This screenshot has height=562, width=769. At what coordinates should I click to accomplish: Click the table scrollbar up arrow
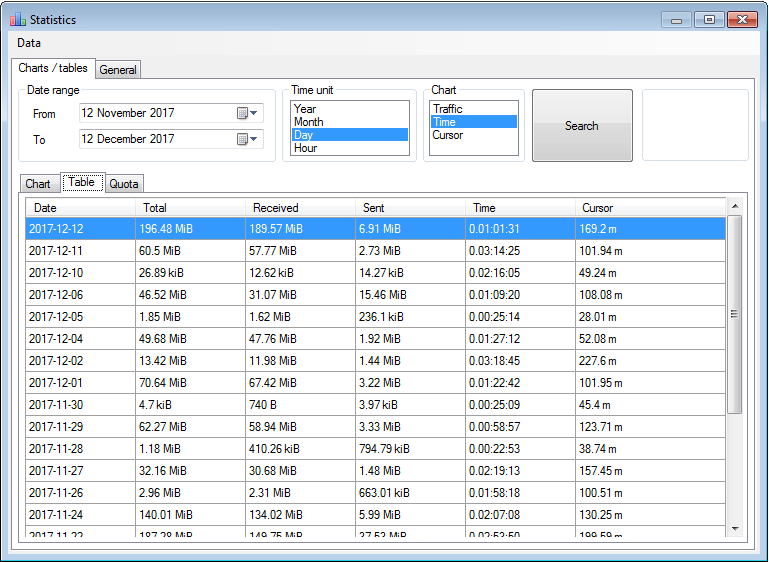735,206
